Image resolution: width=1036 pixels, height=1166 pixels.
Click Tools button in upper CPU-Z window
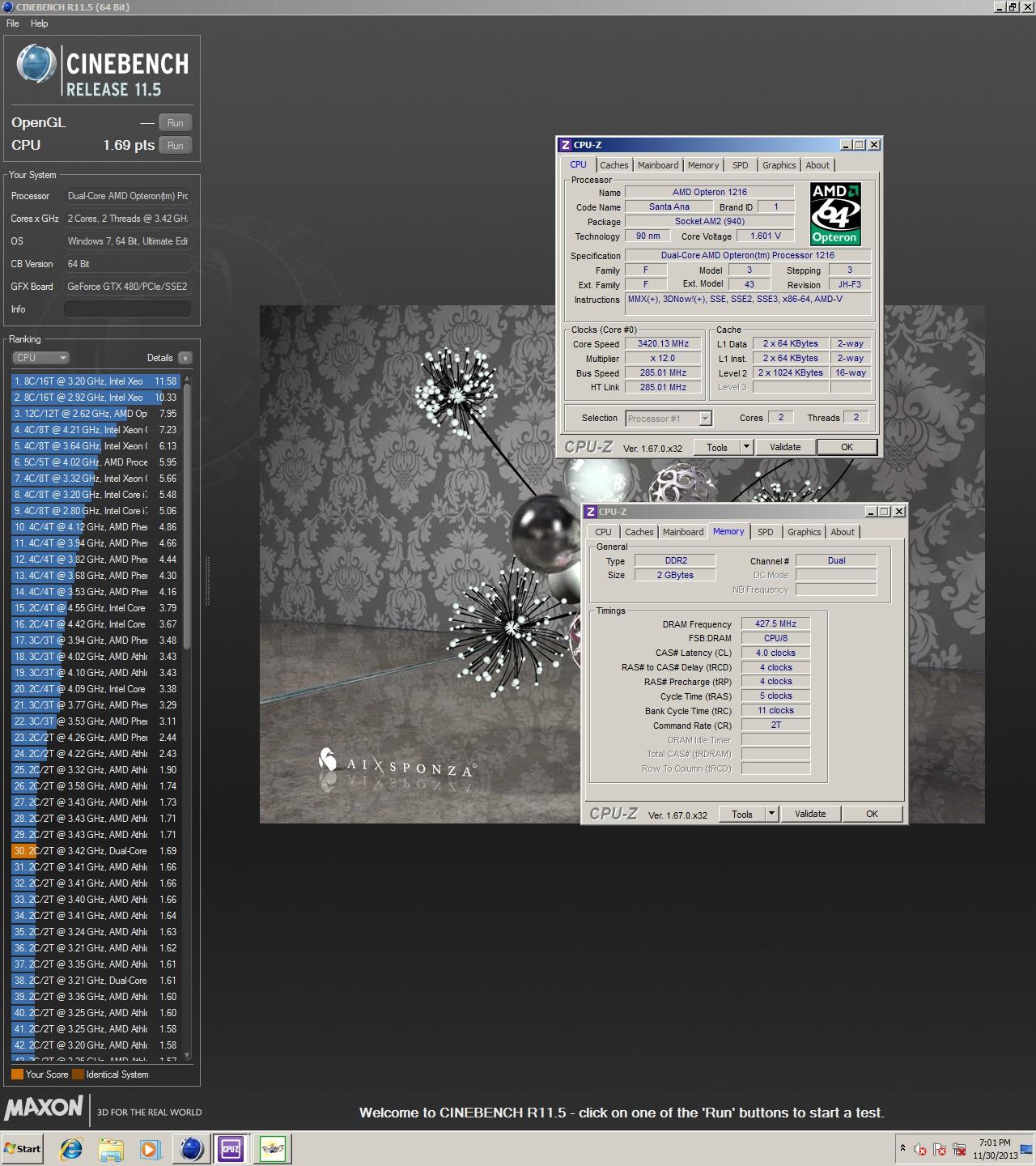click(717, 447)
